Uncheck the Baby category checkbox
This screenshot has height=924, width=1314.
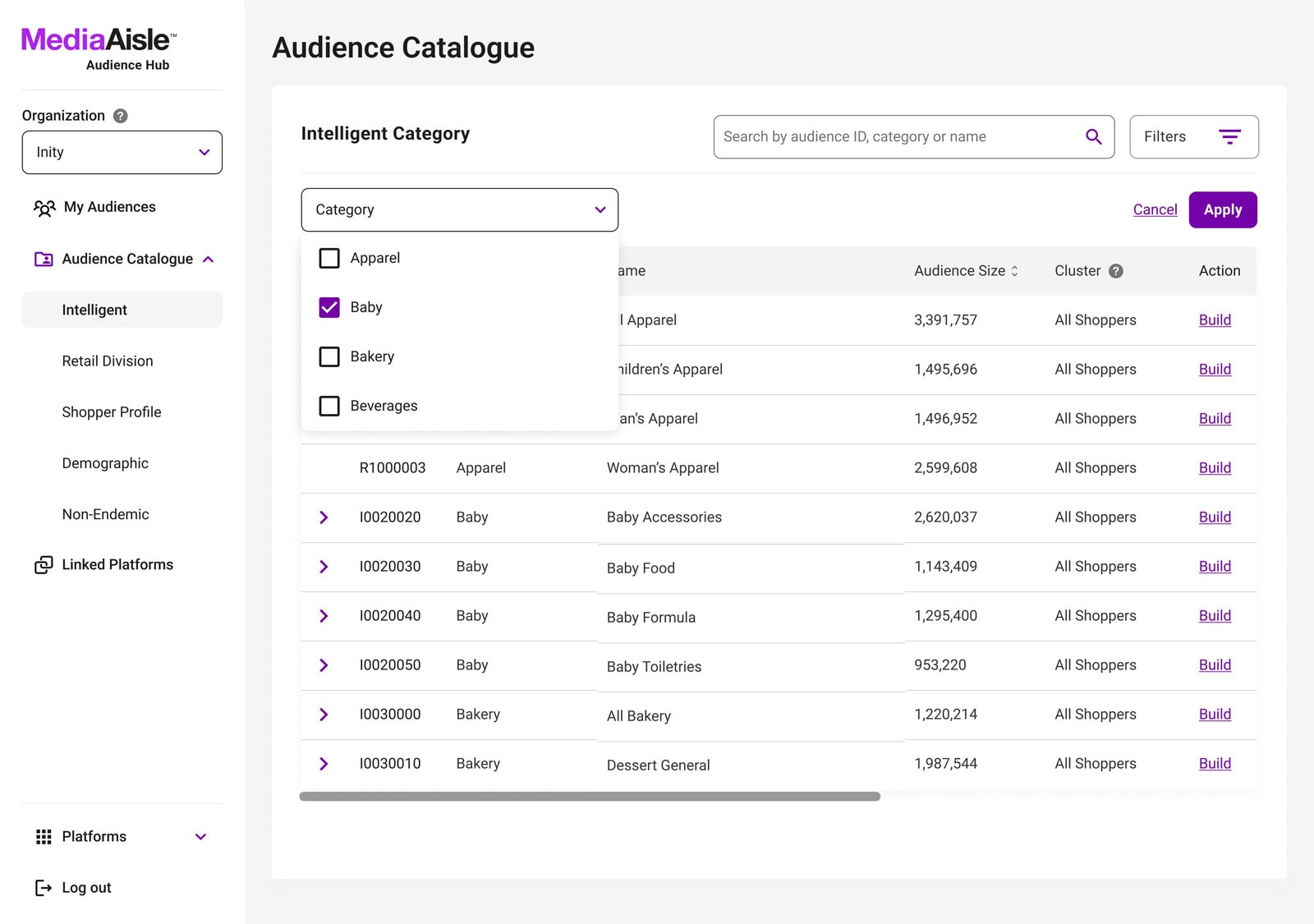(329, 307)
